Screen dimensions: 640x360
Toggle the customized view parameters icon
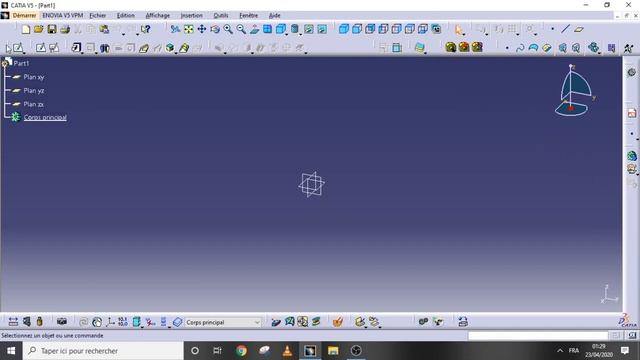436,29
